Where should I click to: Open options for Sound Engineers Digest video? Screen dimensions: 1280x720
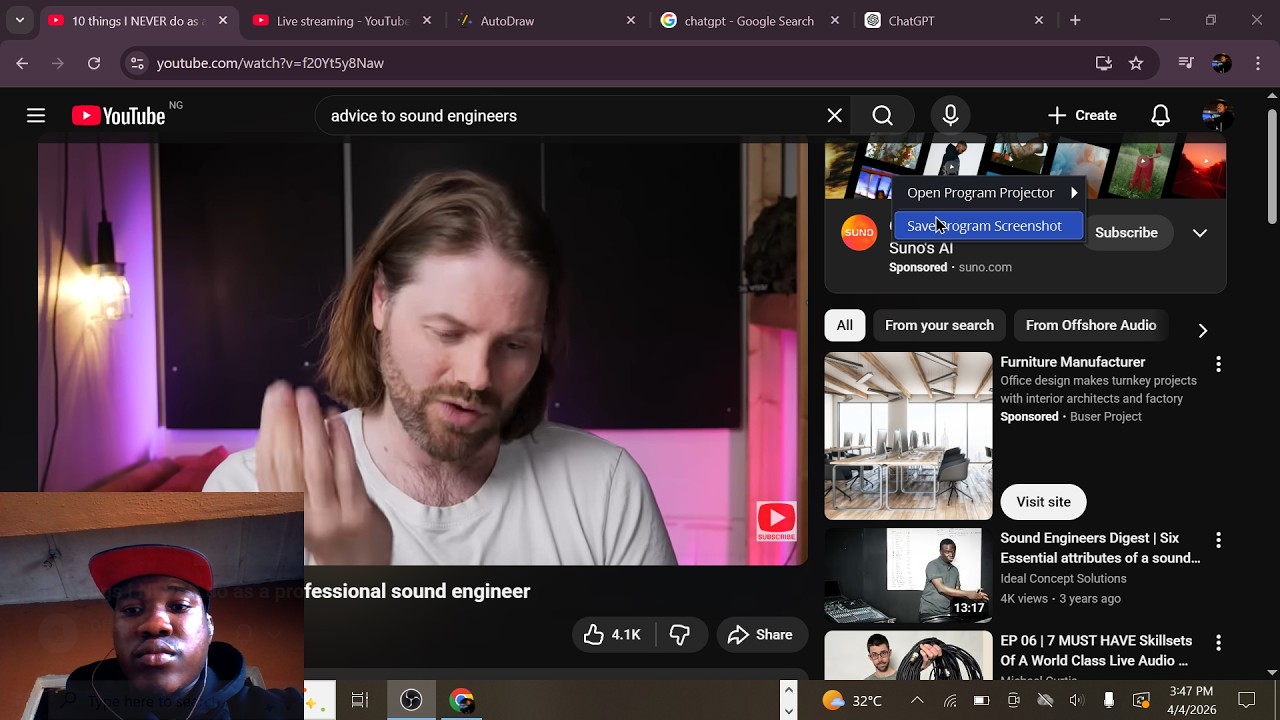point(1218,540)
